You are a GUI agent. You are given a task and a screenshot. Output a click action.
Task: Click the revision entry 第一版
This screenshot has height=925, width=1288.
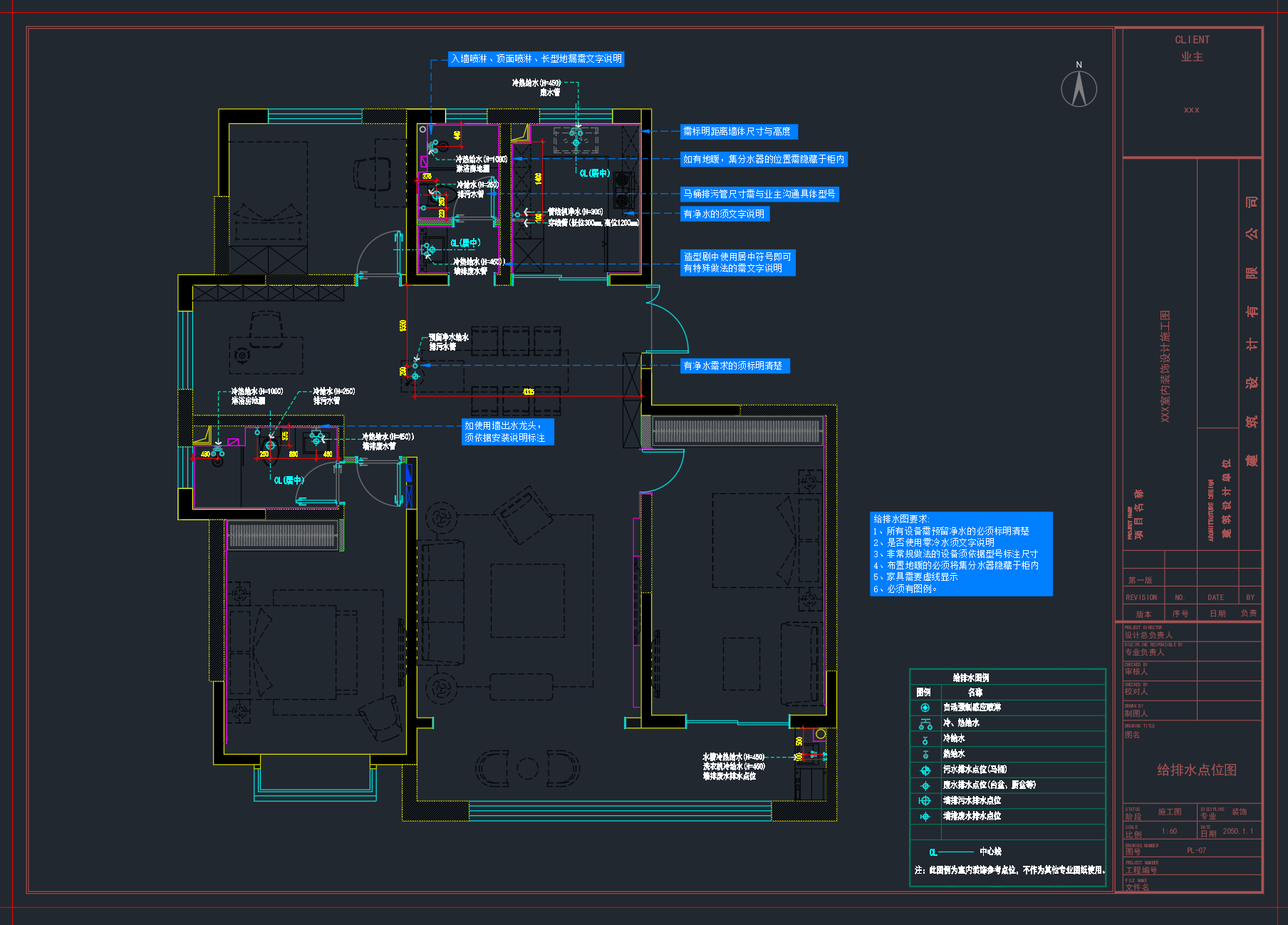[1140, 580]
